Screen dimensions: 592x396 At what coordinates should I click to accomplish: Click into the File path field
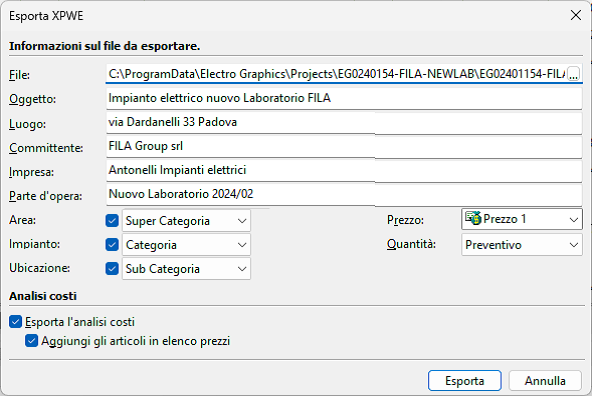pyautogui.click(x=336, y=74)
